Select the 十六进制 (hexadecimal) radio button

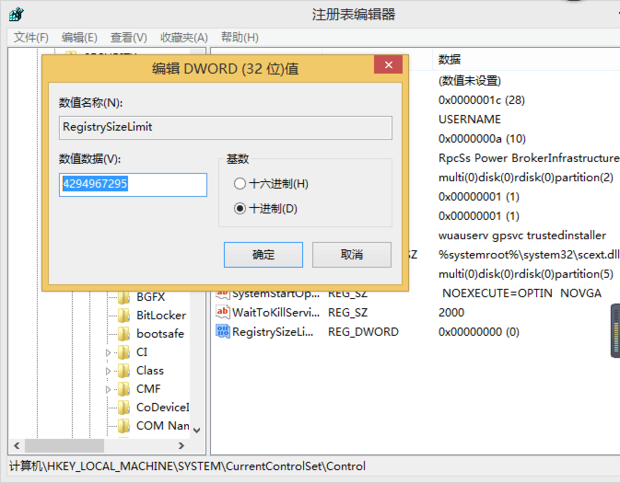click(239, 184)
